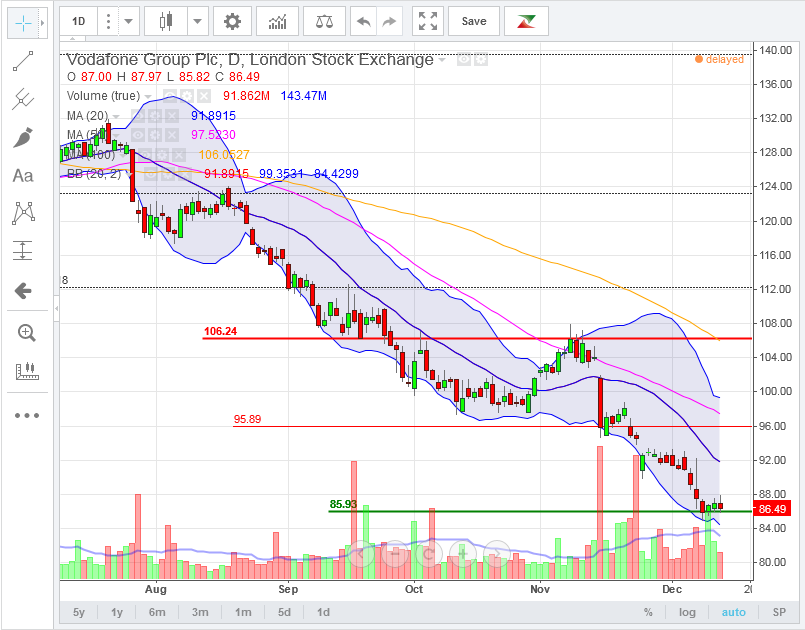Click the left-pointing back arrow in sidebar

pyautogui.click(x=23, y=291)
